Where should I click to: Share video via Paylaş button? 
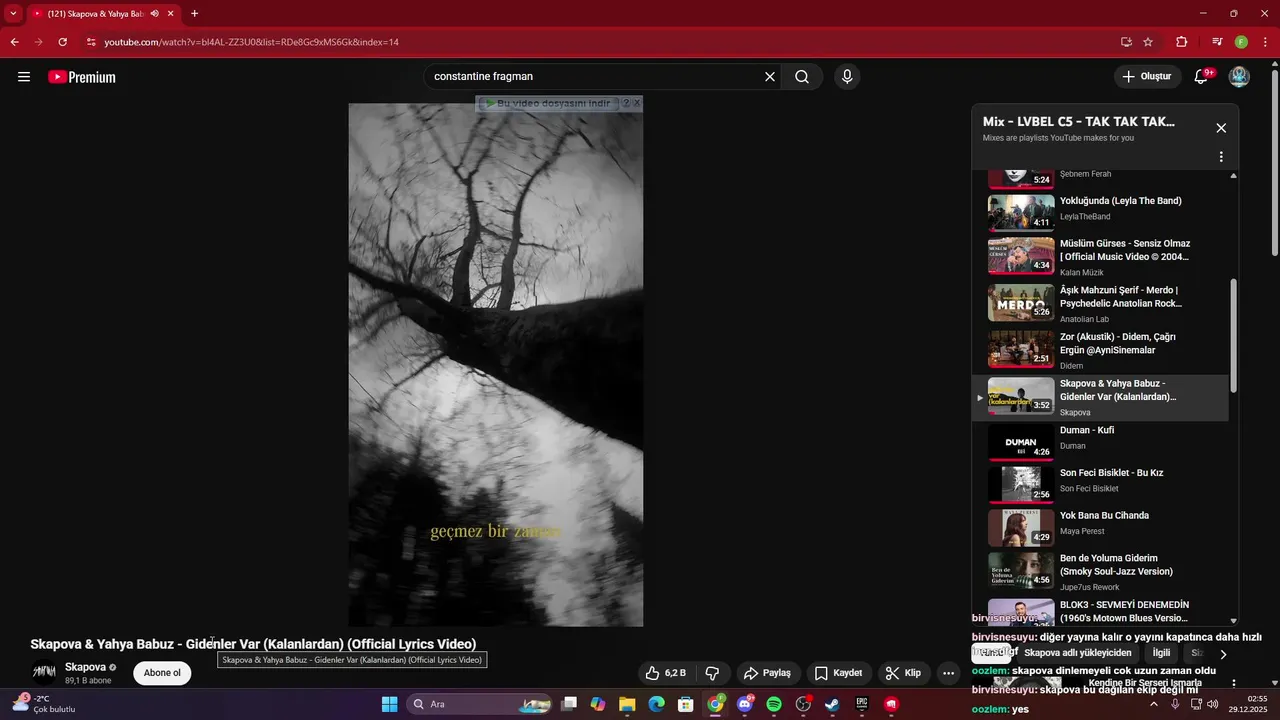tap(768, 673)
